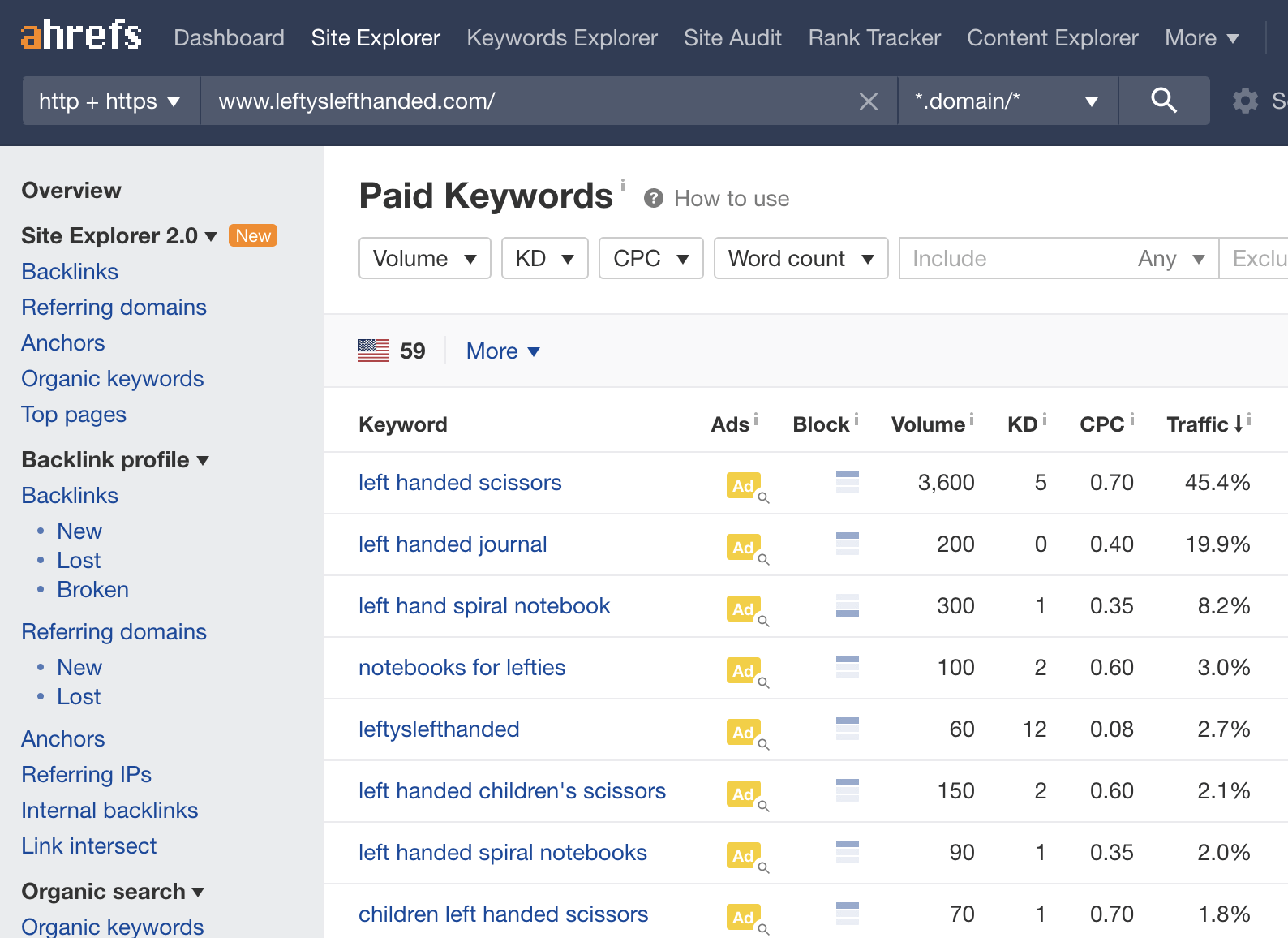Expand the http + https protocol dropdown

click(x=110, y=101)
